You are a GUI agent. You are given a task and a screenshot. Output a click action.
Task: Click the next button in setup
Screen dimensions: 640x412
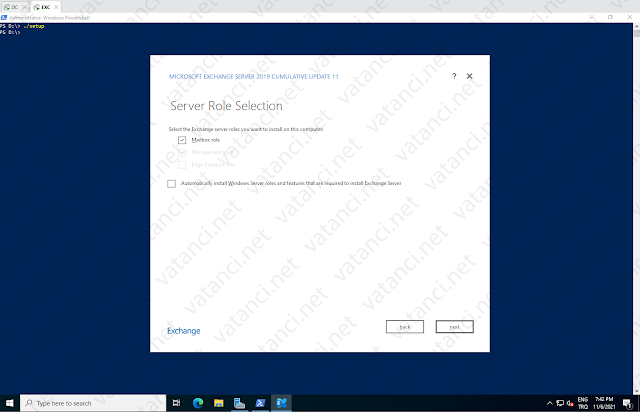(x=455, y=327)
